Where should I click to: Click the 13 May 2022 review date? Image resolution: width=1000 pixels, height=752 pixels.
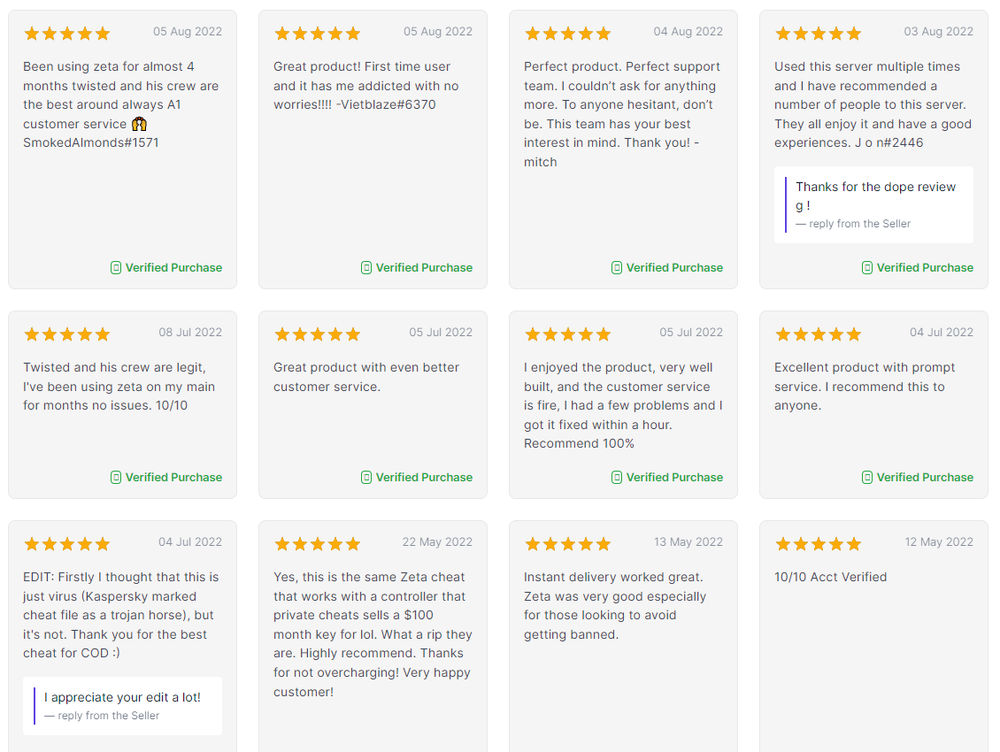tap(688, 542)
